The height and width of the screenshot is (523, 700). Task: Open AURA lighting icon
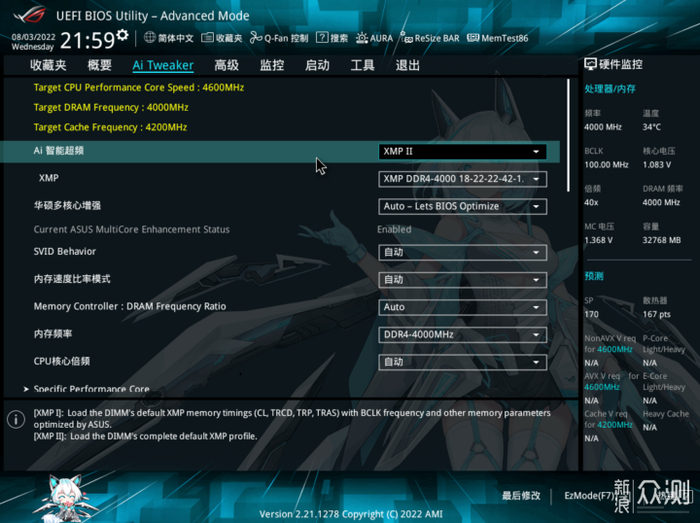coord(362,38)
